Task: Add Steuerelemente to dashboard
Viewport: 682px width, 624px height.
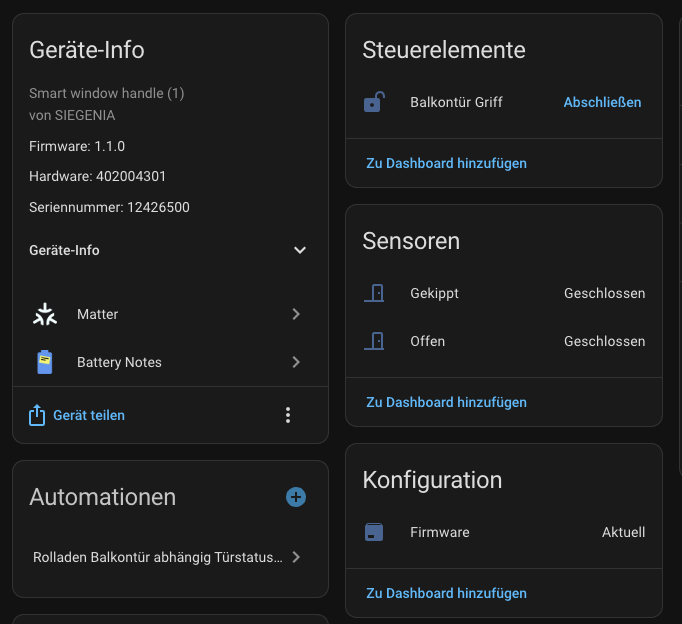Action: tap(446, 163)
